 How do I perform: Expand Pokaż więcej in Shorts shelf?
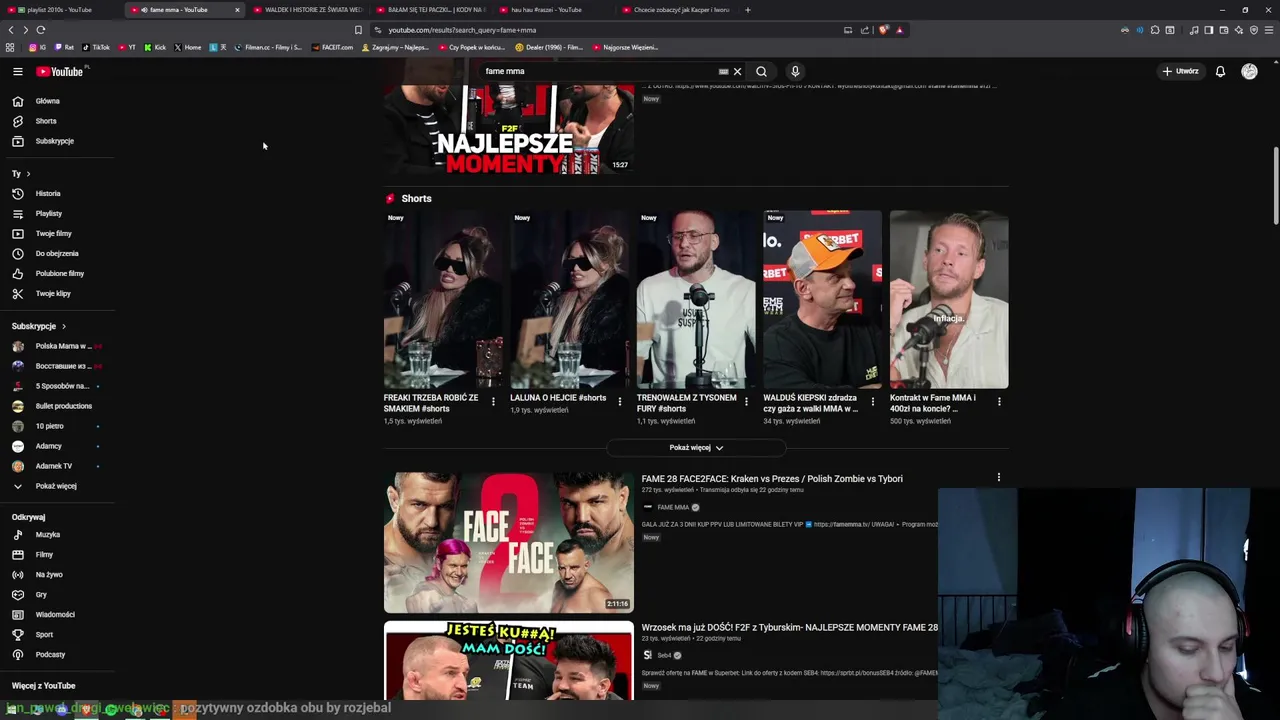pyautogui.click(x=696, y=448)
